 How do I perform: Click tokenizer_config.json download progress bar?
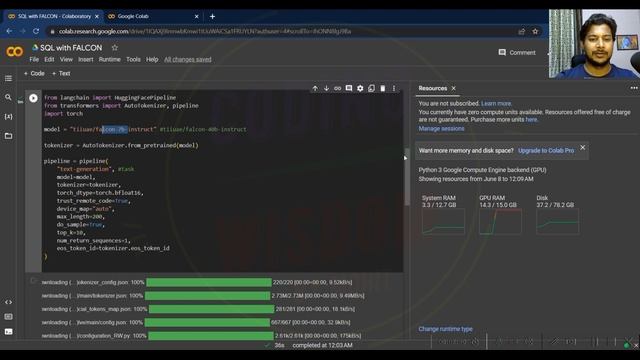pos(209,282)
